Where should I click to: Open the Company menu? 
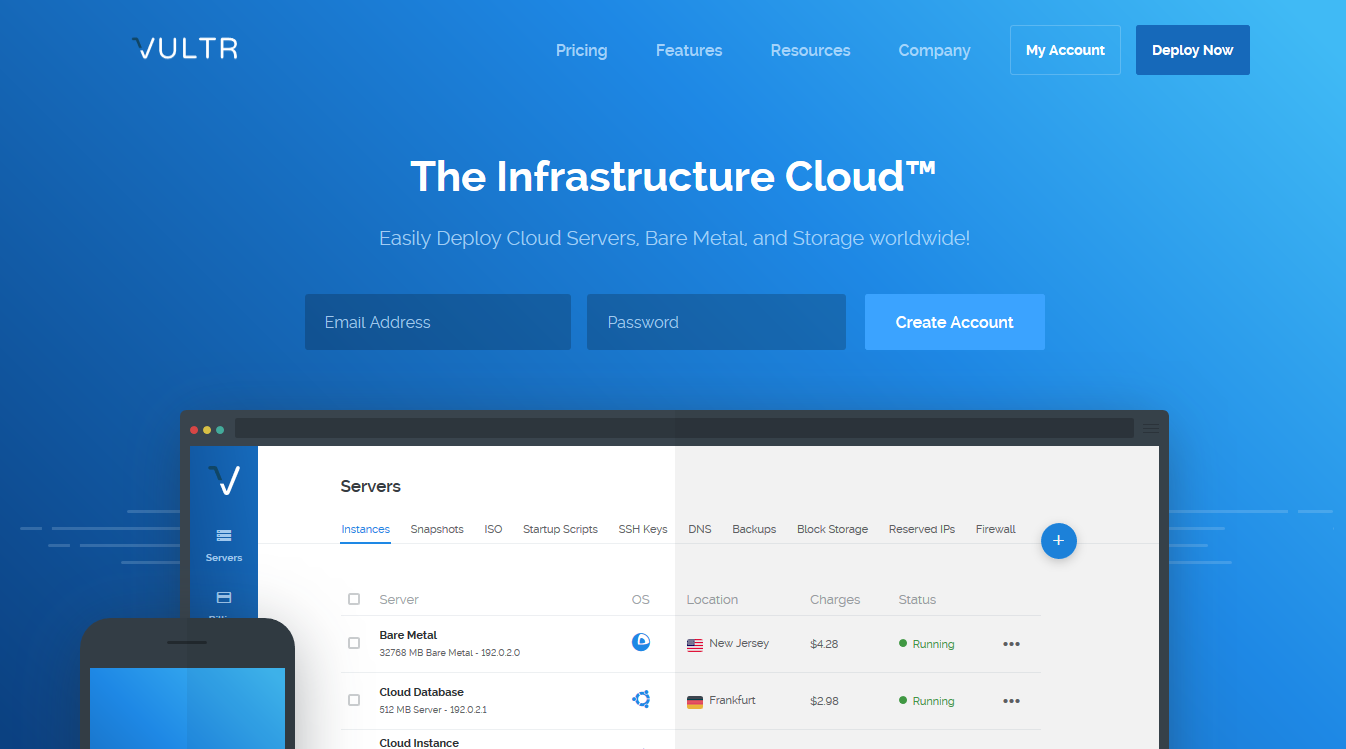pos(934,50)
